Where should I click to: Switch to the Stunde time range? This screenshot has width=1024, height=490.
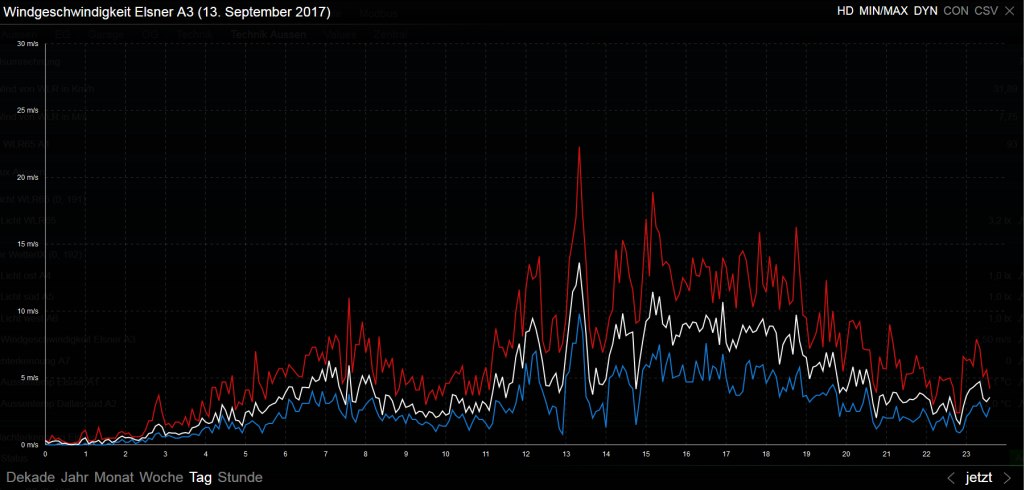[x=240, y=478]
